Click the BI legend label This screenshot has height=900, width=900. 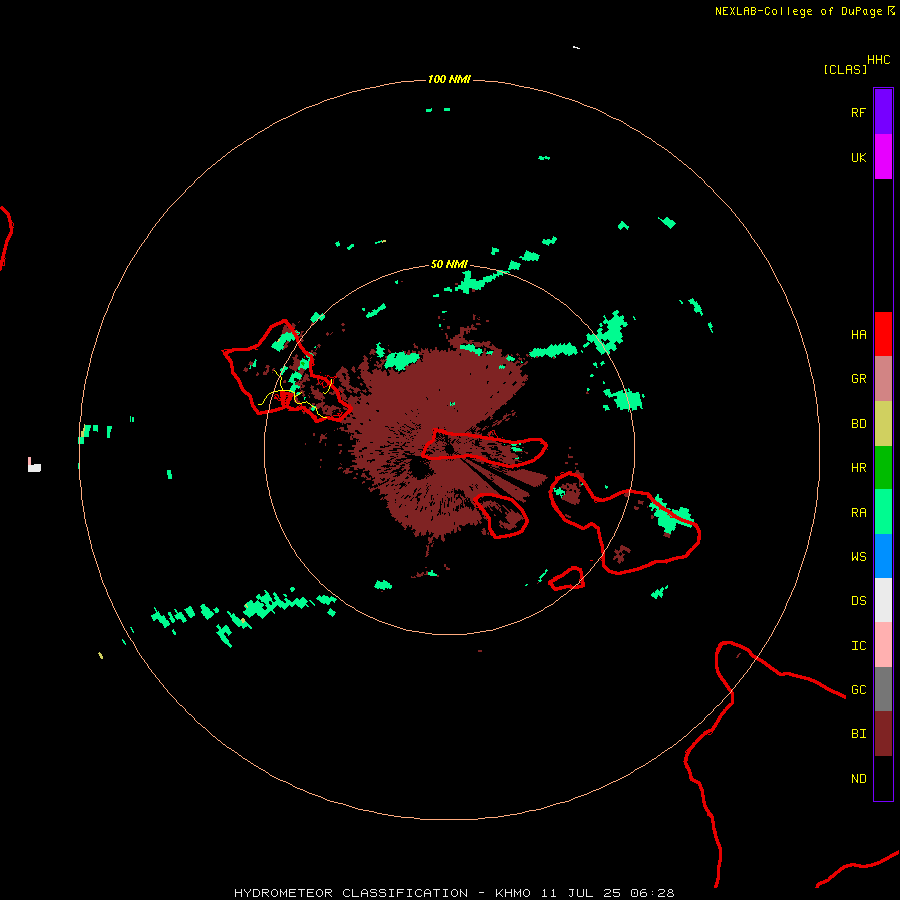[858, 734]
